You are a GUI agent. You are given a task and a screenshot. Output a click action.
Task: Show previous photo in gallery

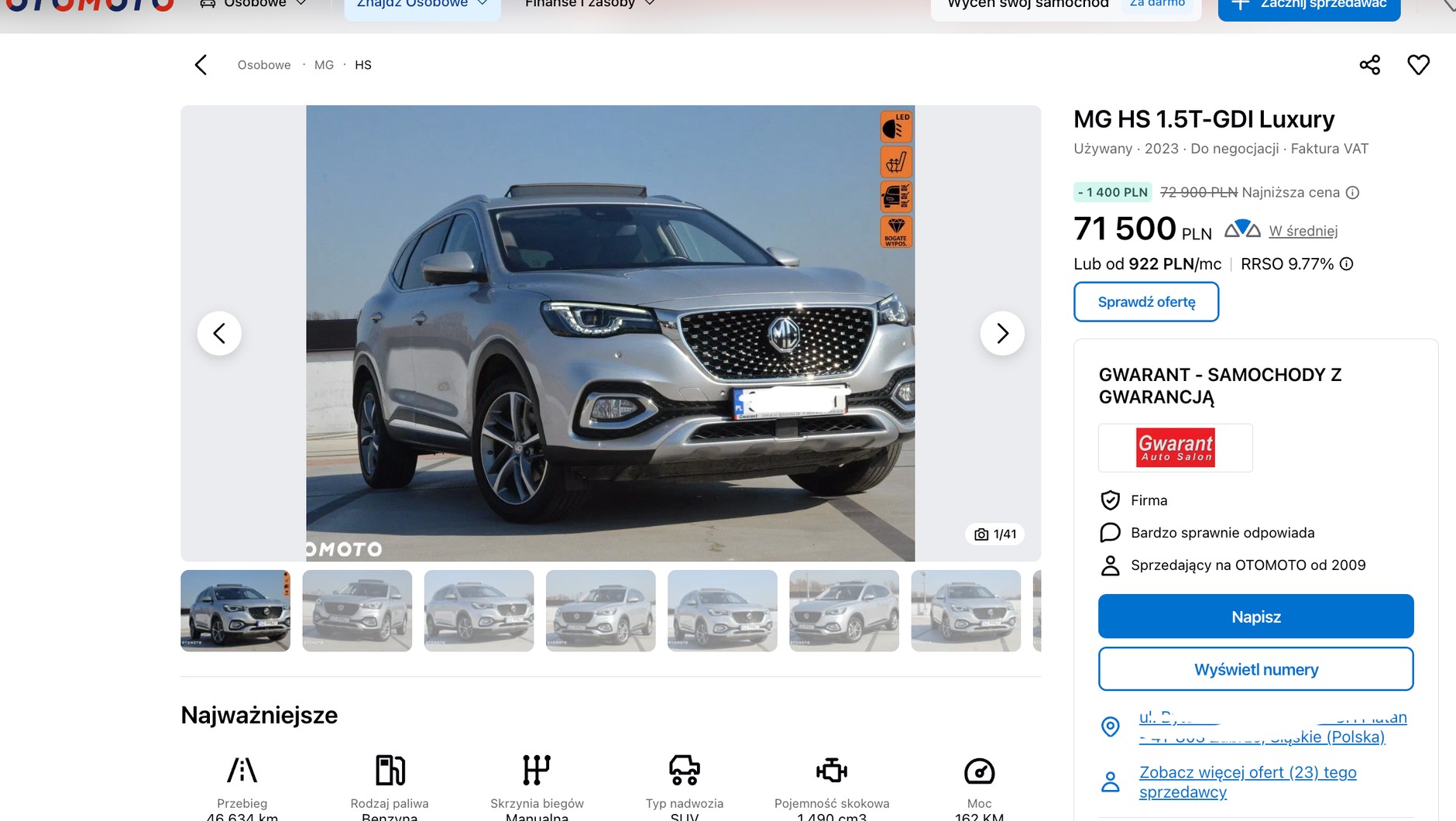[x=219, y=333]
